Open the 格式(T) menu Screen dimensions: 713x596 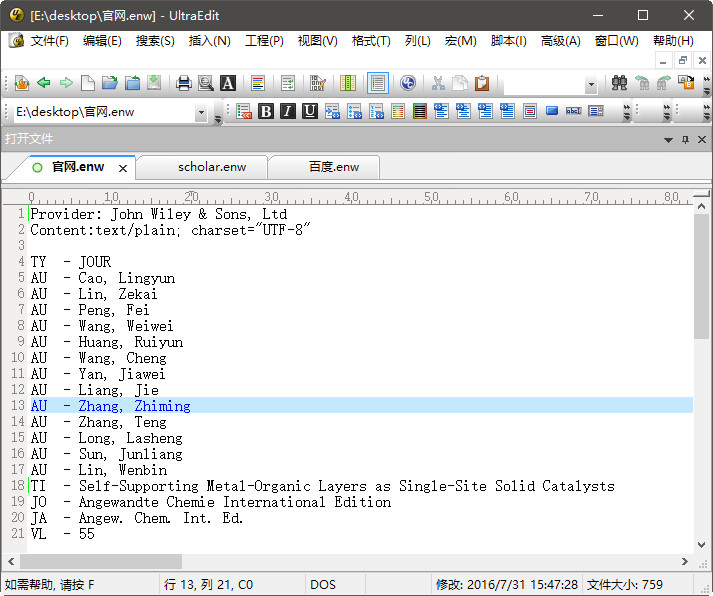371,41
